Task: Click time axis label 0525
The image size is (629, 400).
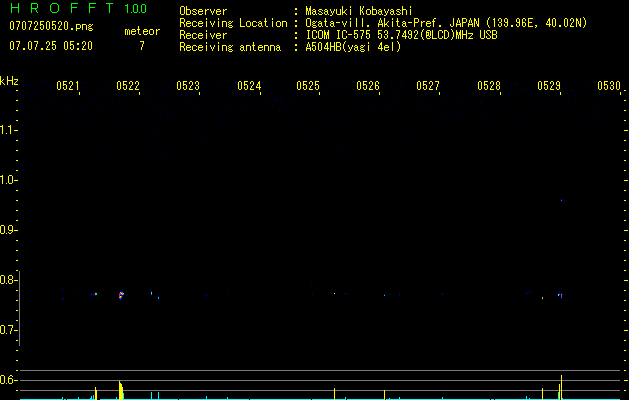Action: [x=308, y=86]
